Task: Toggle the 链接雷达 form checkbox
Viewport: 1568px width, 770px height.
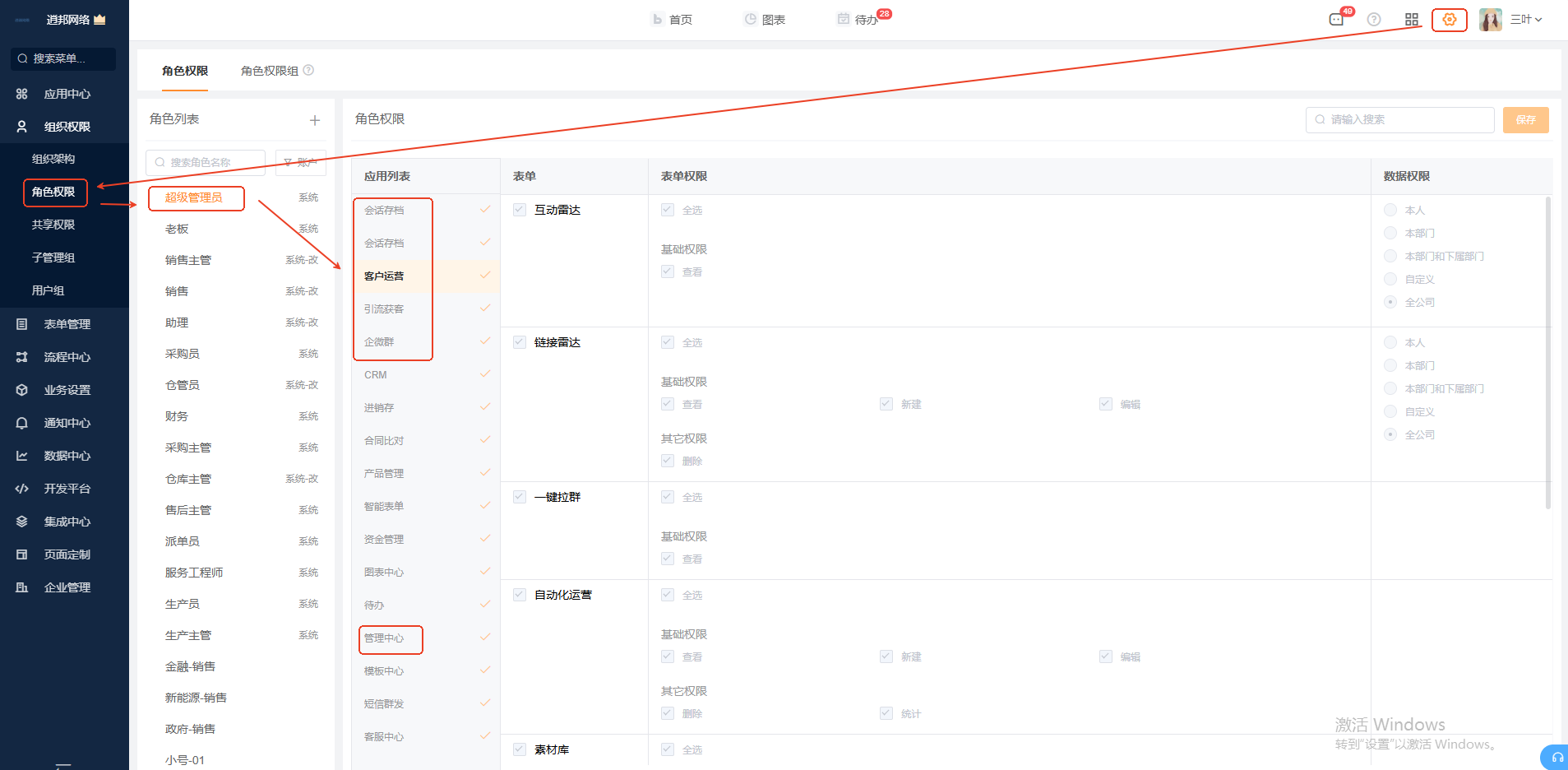Action: click(x=520, y=342)
